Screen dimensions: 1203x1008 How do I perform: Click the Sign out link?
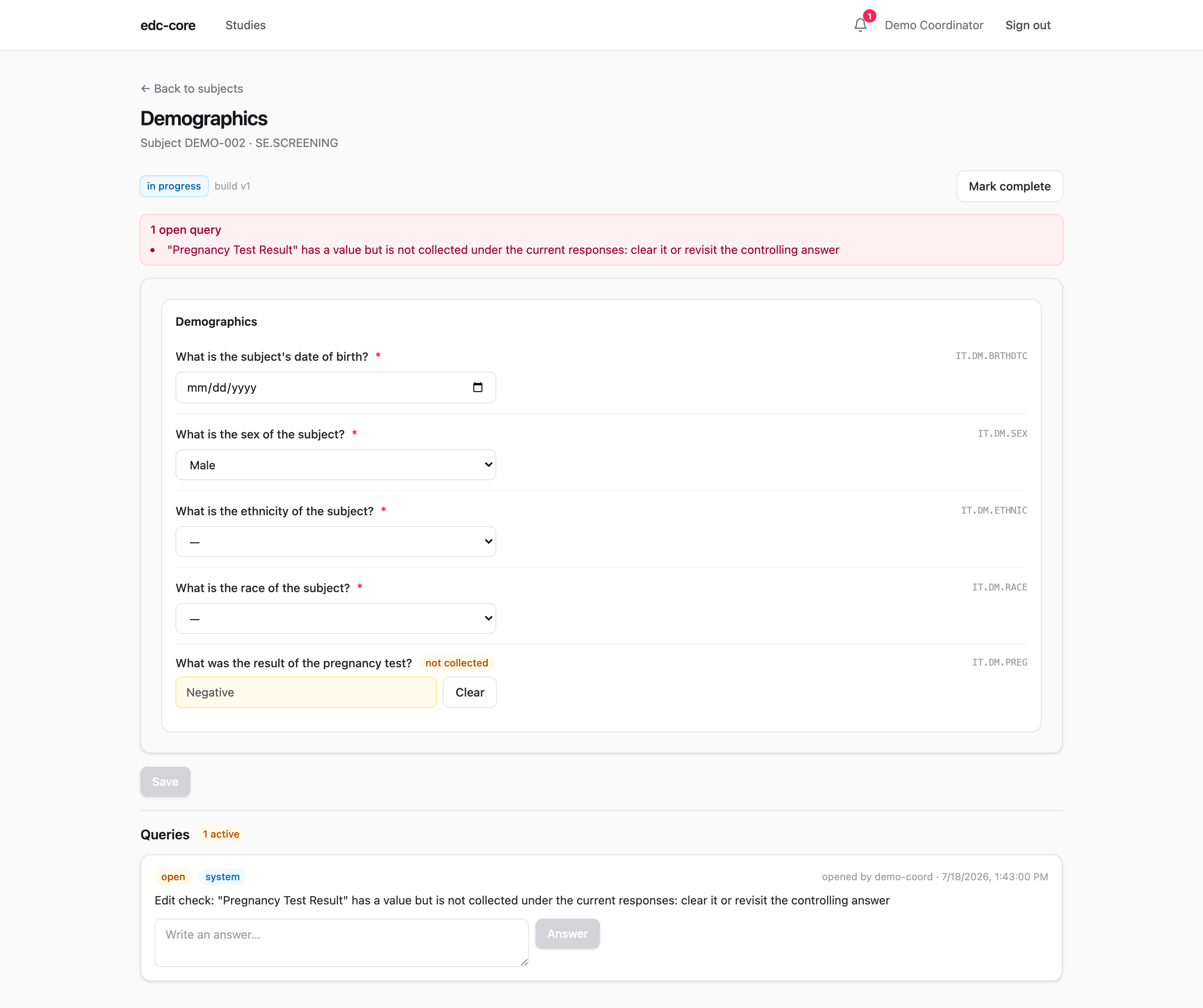1028,25
